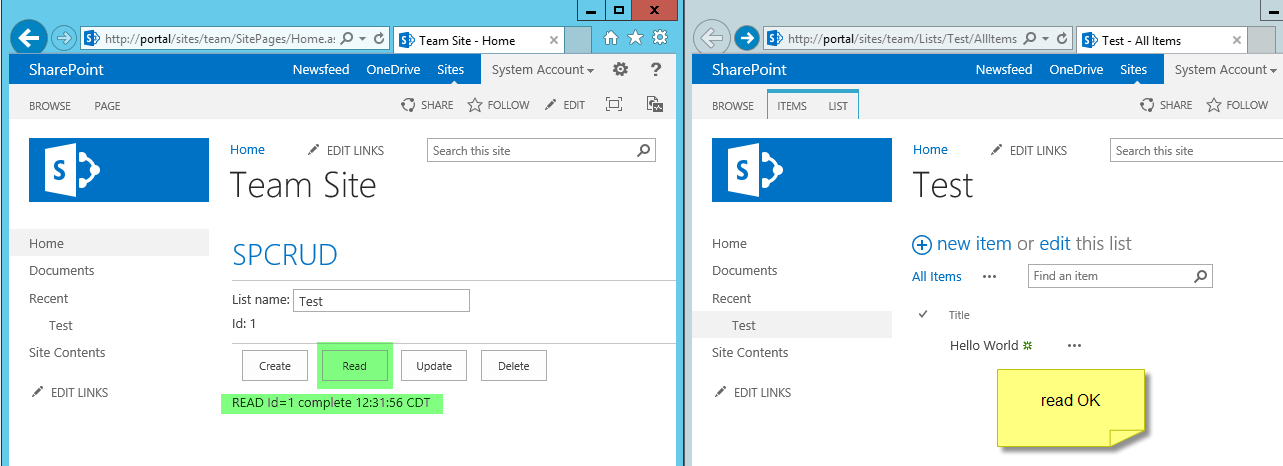1283x466 pixels.
Task: Click the Title column header
Action: 959,315
